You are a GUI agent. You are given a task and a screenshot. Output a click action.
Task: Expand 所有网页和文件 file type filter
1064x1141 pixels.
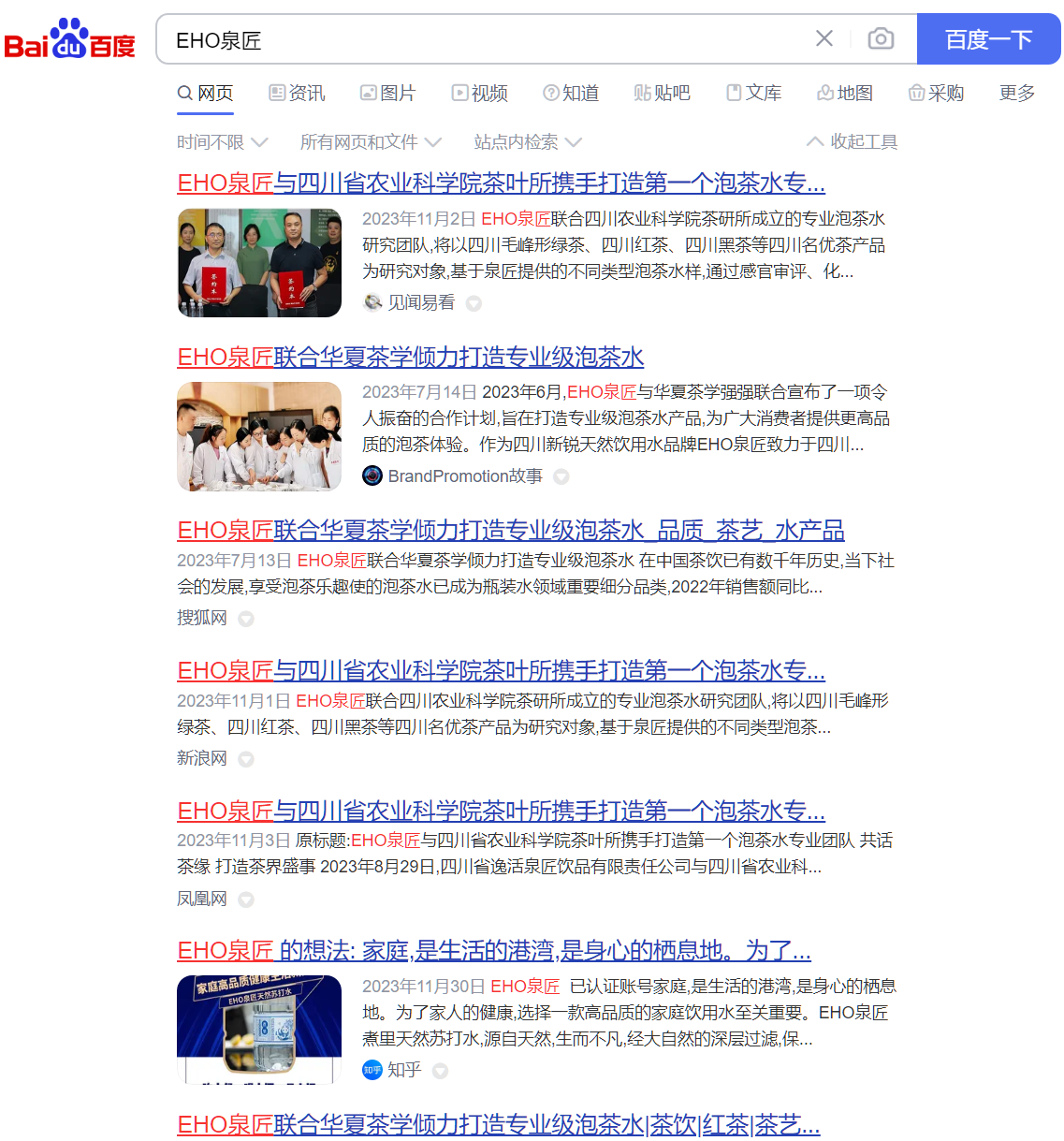pos(370,142)
